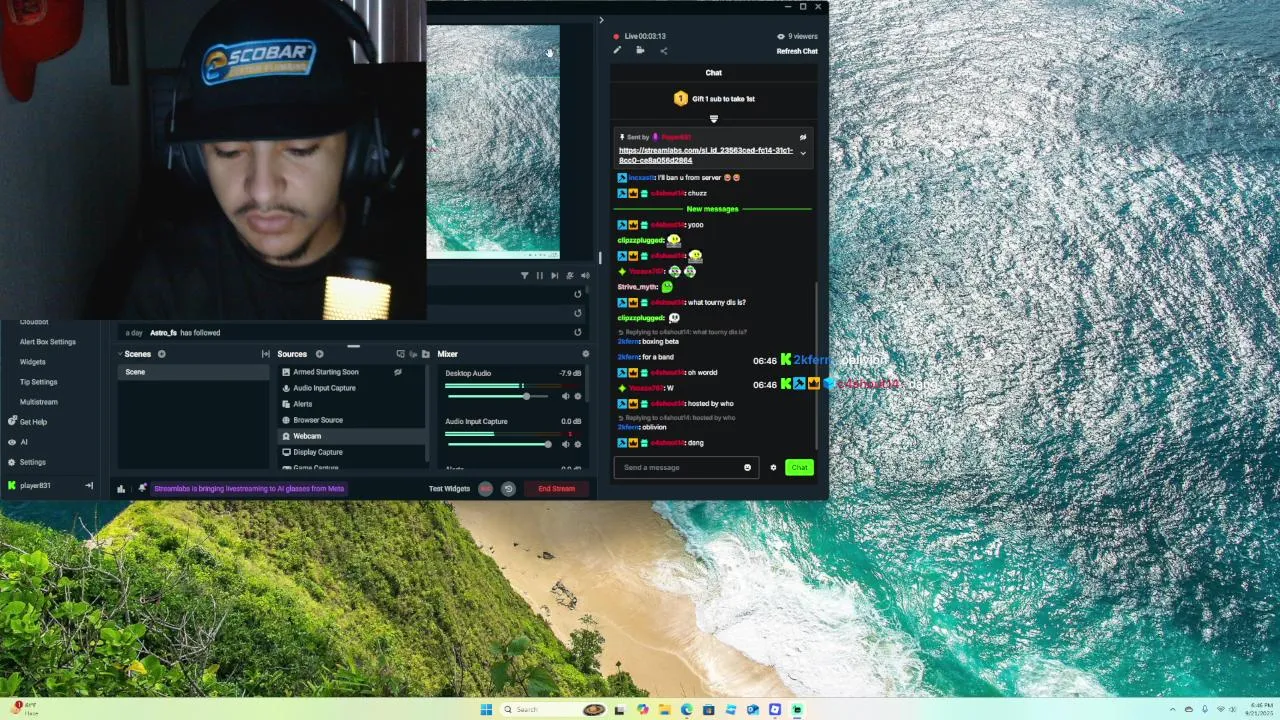Open chat settings gear icon
This screenshot has width=1280, height=720.
pos(773,468)
